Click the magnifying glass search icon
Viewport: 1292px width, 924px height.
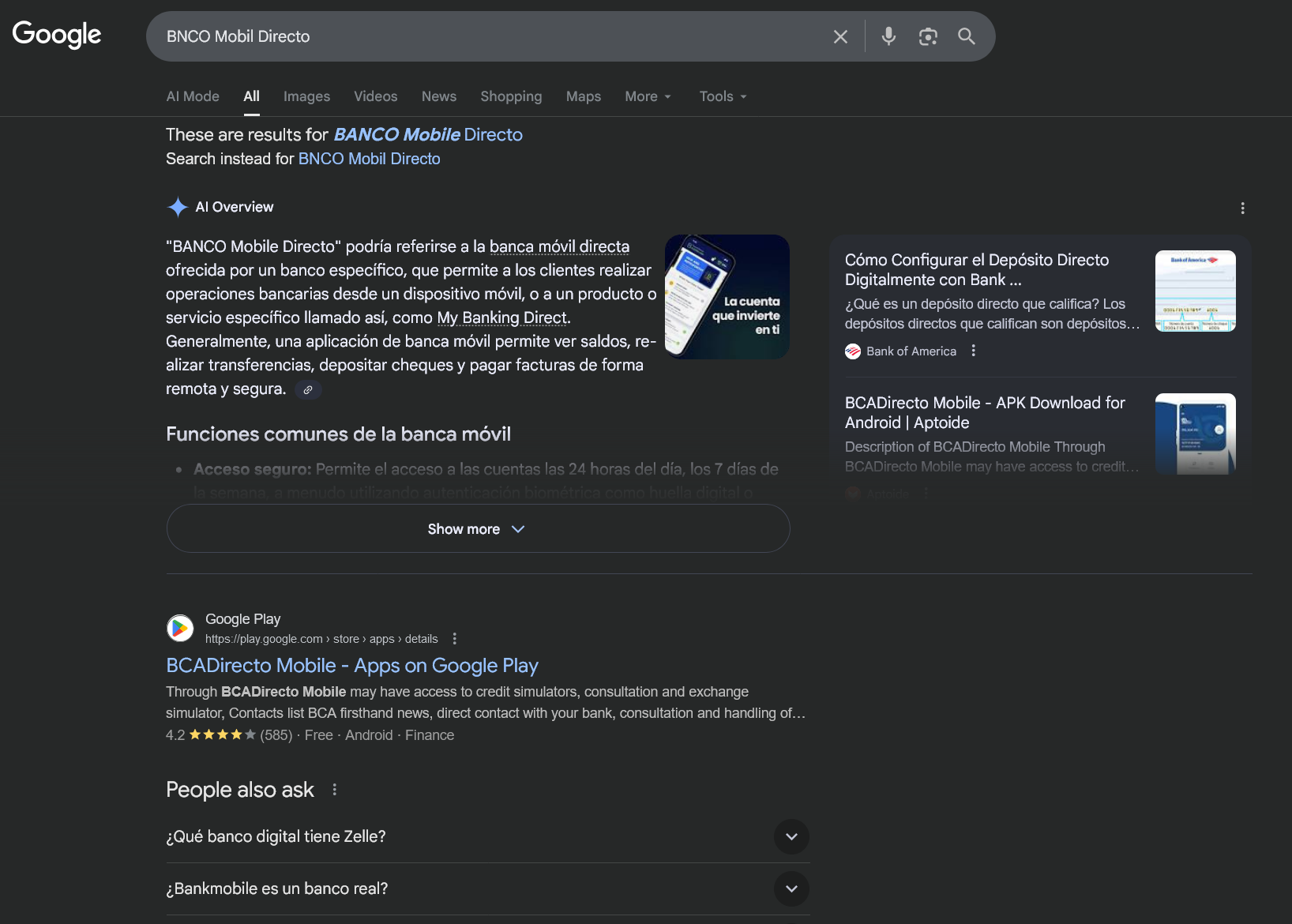pos(967,36)
